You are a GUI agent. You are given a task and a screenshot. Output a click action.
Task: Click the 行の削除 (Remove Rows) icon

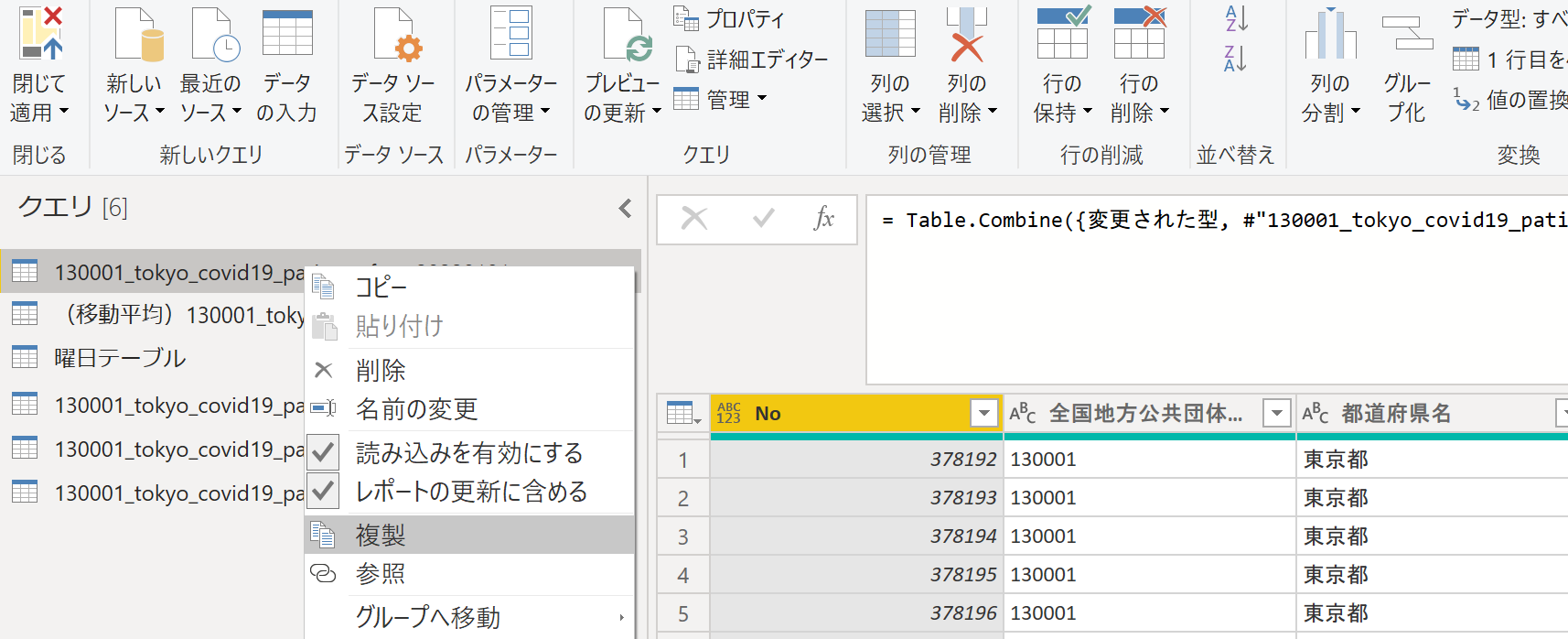point(1139,33)
